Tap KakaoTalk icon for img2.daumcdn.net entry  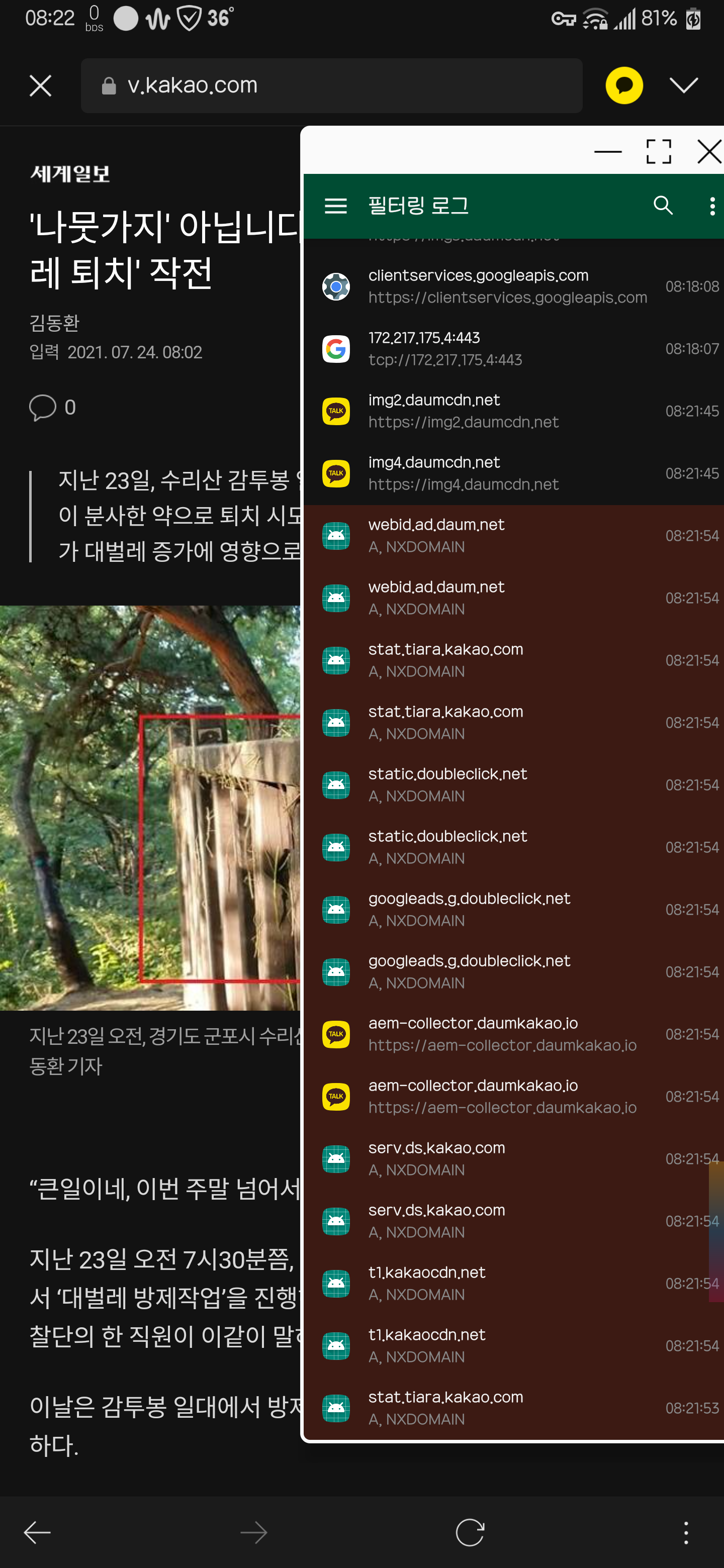pyautogui.click(x=335, y=411)
